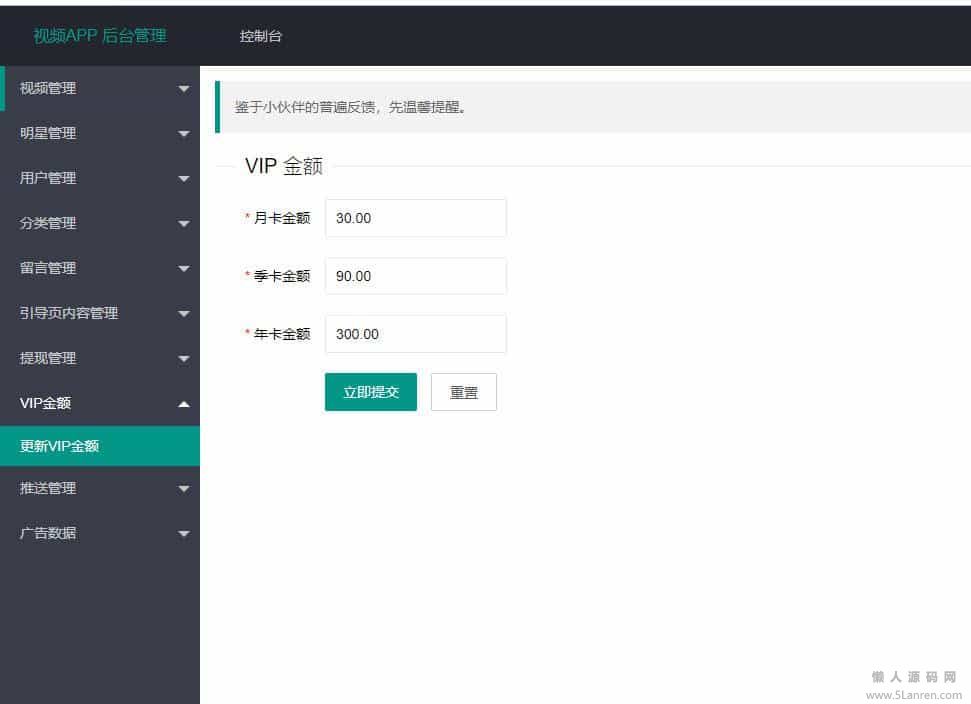Focus the 年卡金额 input field
This screenshot has width=971, height=704.
pyautogui.click(x=416, y=334)
